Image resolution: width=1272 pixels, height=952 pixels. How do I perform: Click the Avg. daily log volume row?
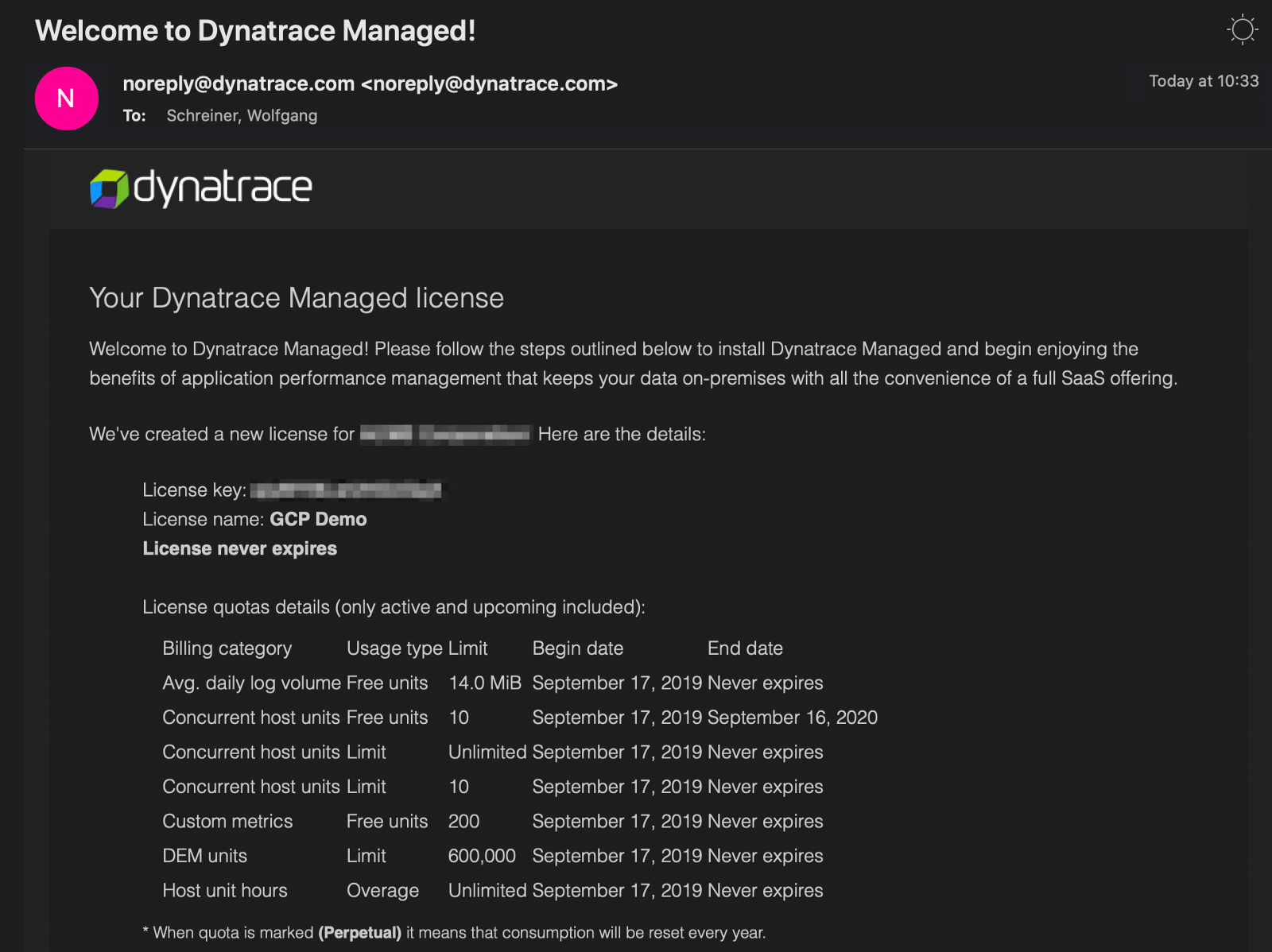tap(493, 683)
